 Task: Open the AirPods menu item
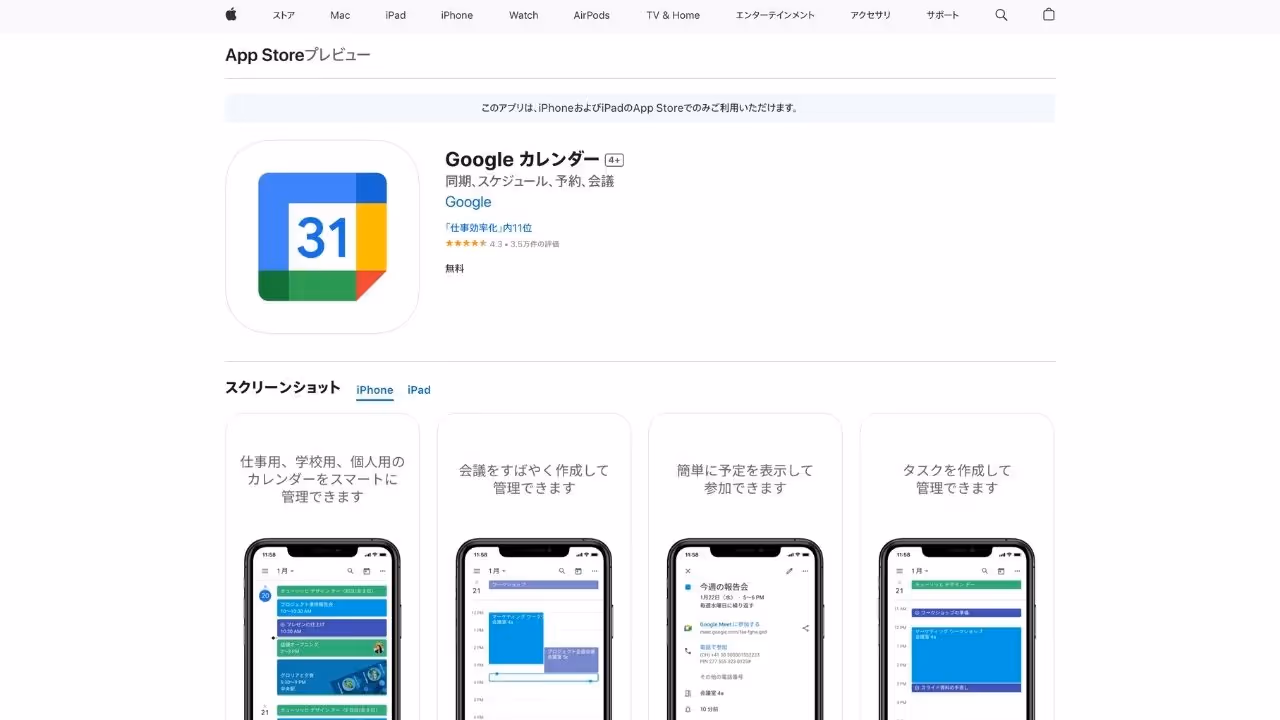coord(592,15)
